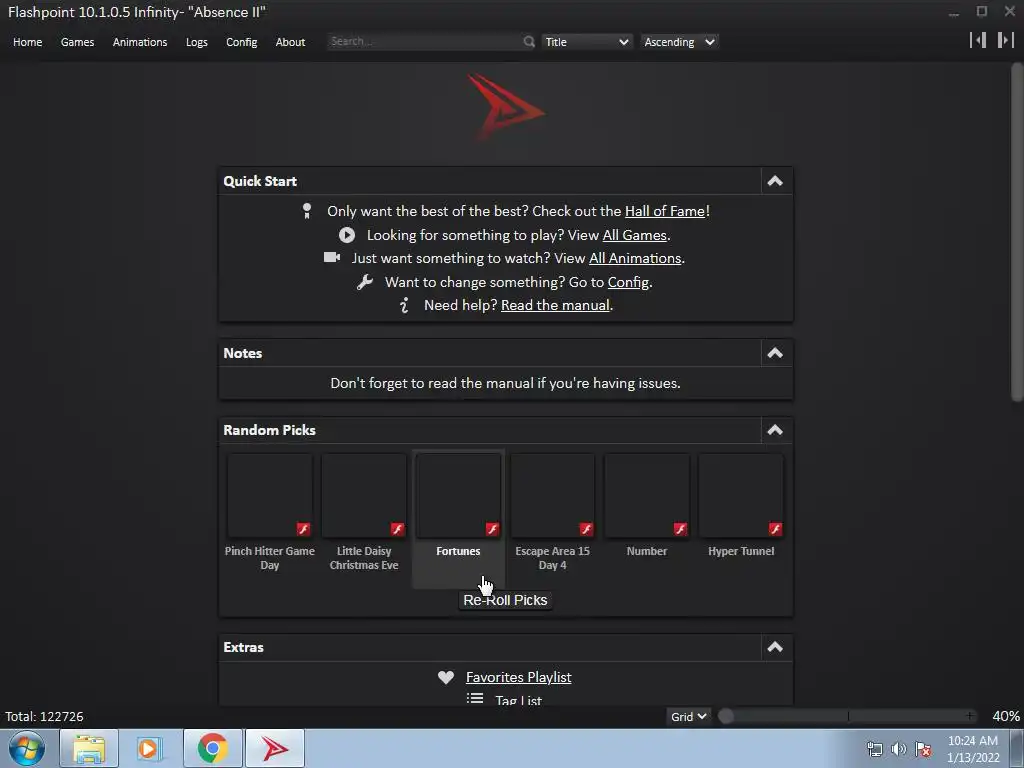
Task: Click Flash badge on Fortunes thumbnail
Action: 492,529
